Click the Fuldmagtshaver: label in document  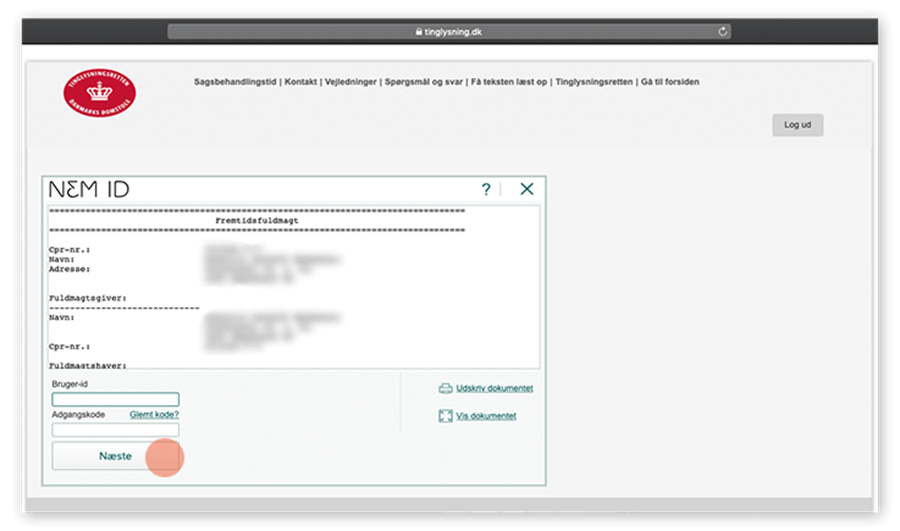tap(88, 365)
